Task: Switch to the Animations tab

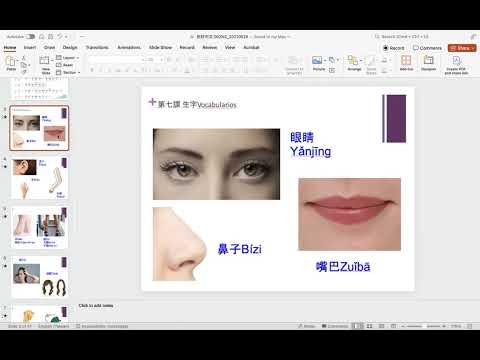Action: [129, 47]
